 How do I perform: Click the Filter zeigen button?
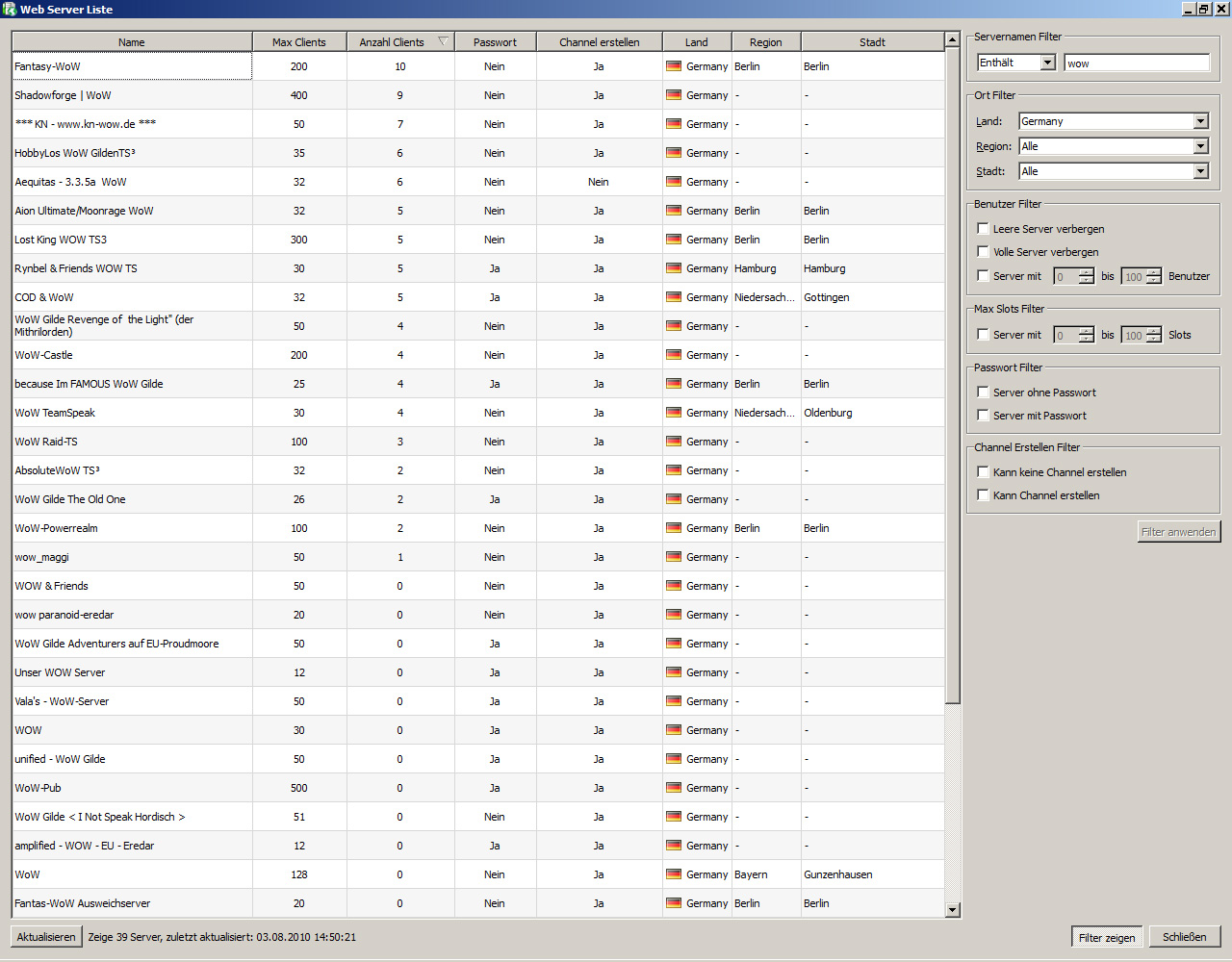pyautogui.click(x=1106, y=937)
